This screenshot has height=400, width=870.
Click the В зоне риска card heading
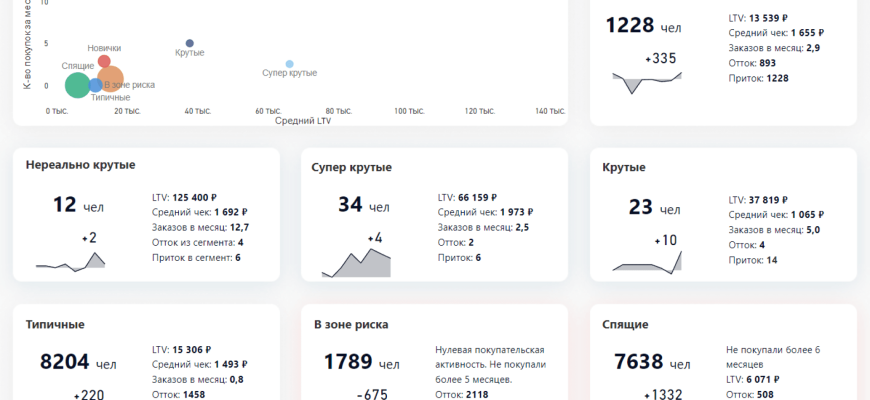pos(350,324)
